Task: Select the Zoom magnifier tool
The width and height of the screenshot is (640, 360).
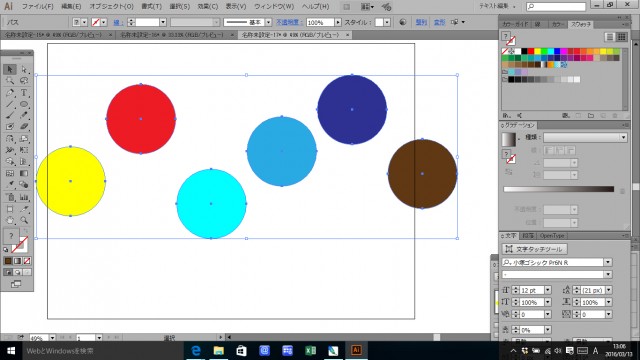Action: (24, 221)
